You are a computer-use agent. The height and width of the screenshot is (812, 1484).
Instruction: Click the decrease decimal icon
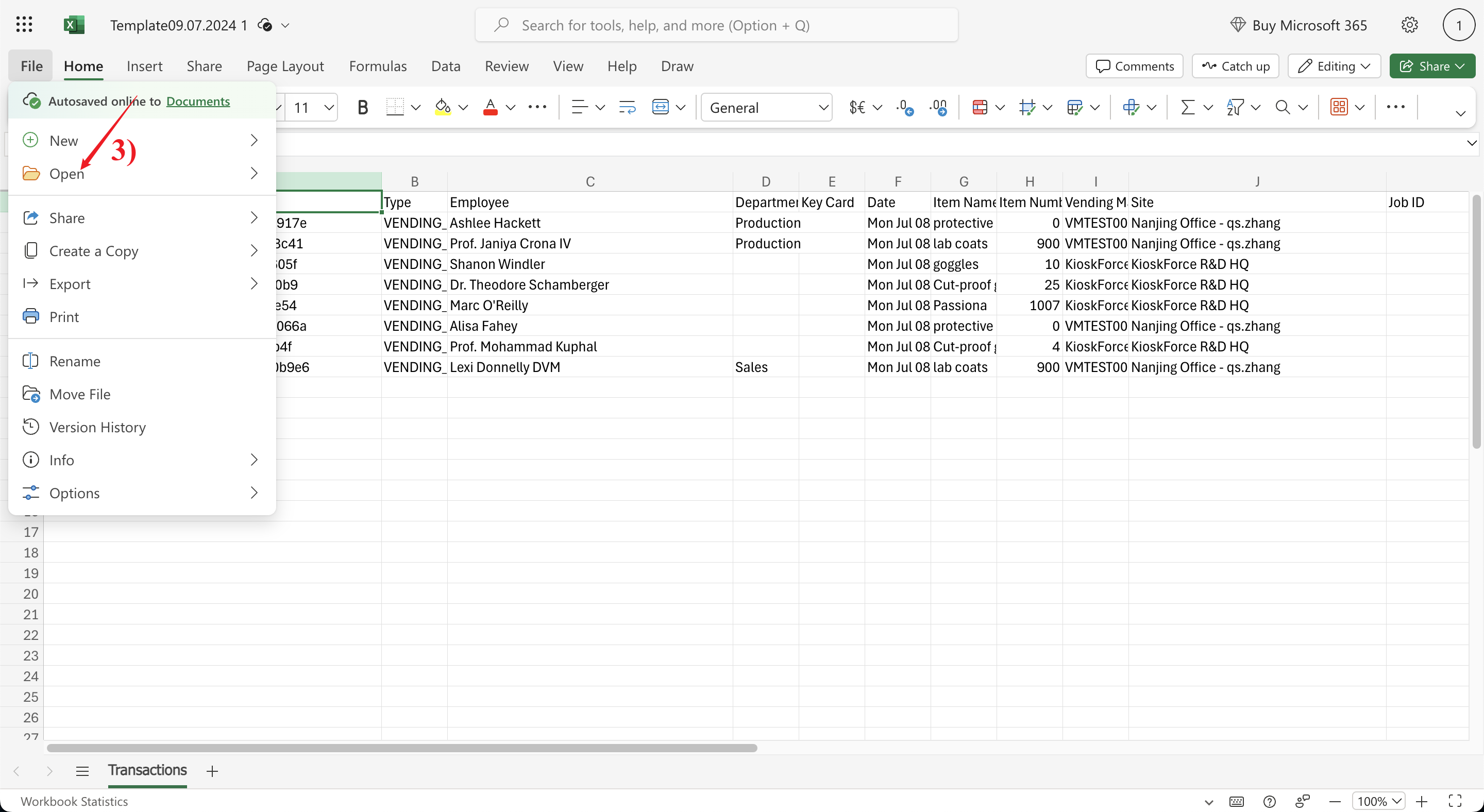click(904, 107)
